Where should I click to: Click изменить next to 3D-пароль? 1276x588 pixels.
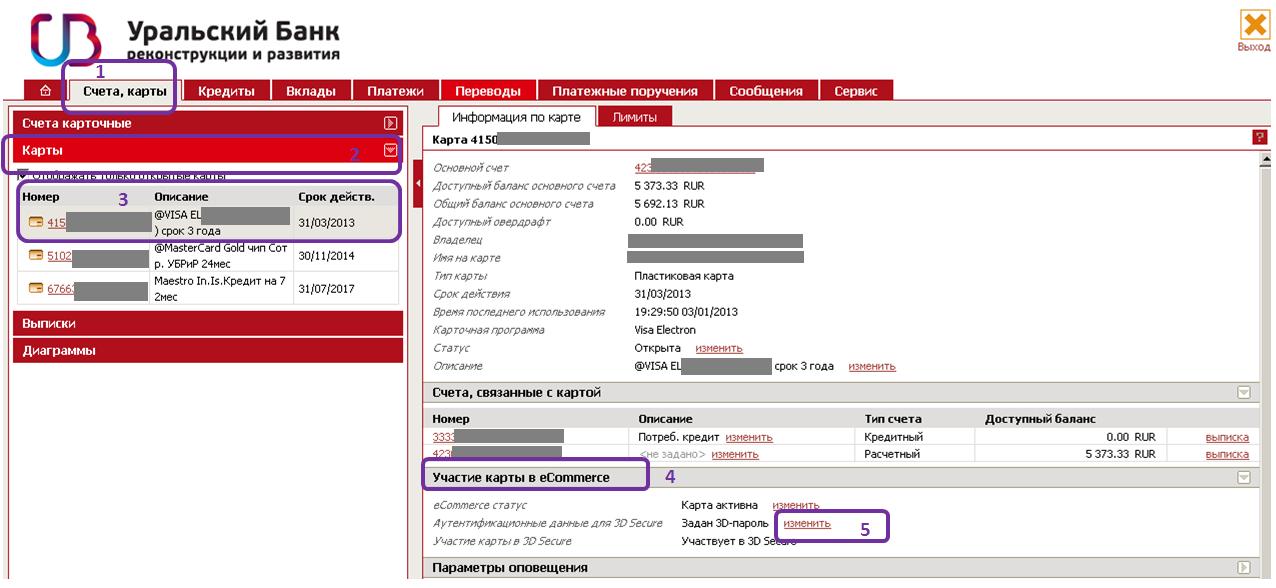(x=807, y=523)
